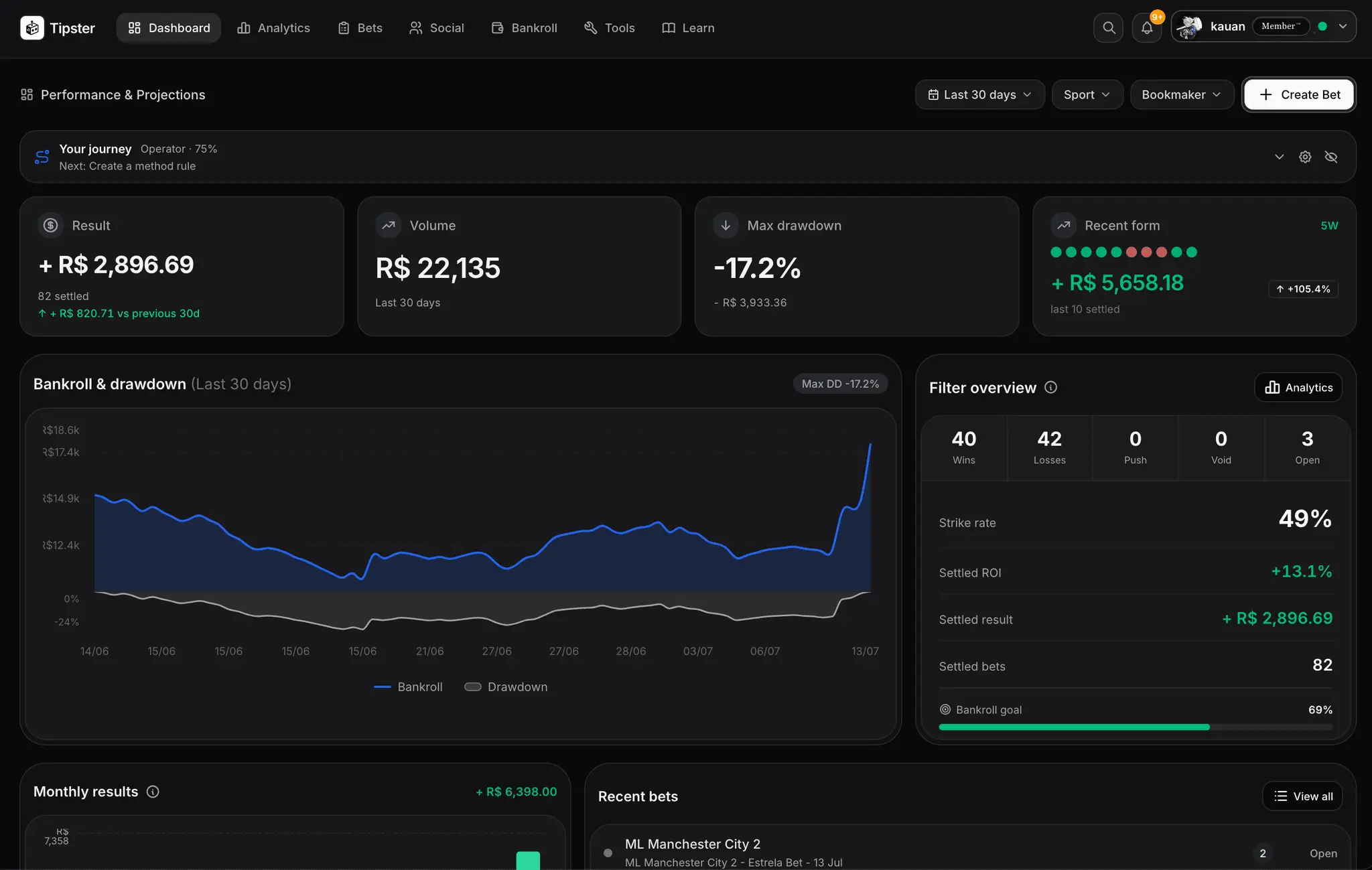Screen dimensions: 1372x870
Task: Expand the Your journey chevron
Action: 1279,157
